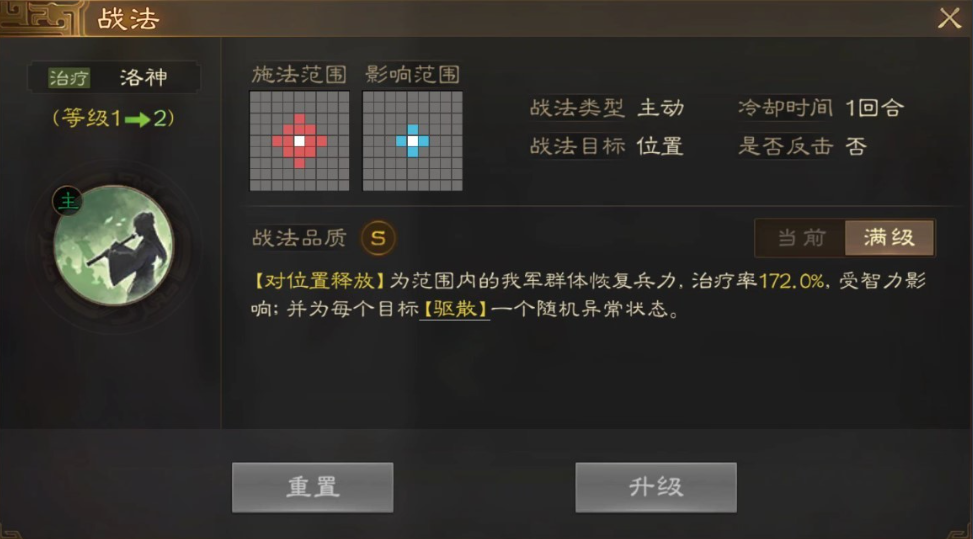Switch description to 满级 level
The image size is (973, 539).
(x=889, y=238)
